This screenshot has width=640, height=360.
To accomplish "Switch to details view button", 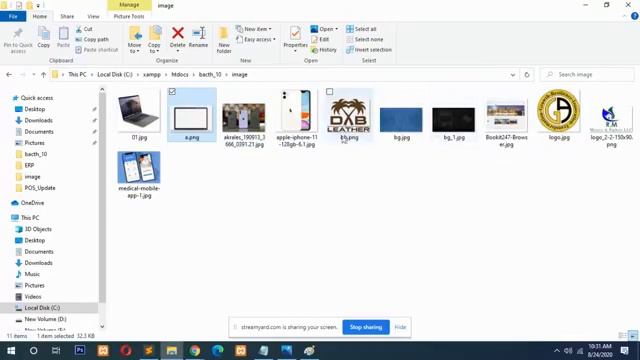I will [x=622, y=336].
